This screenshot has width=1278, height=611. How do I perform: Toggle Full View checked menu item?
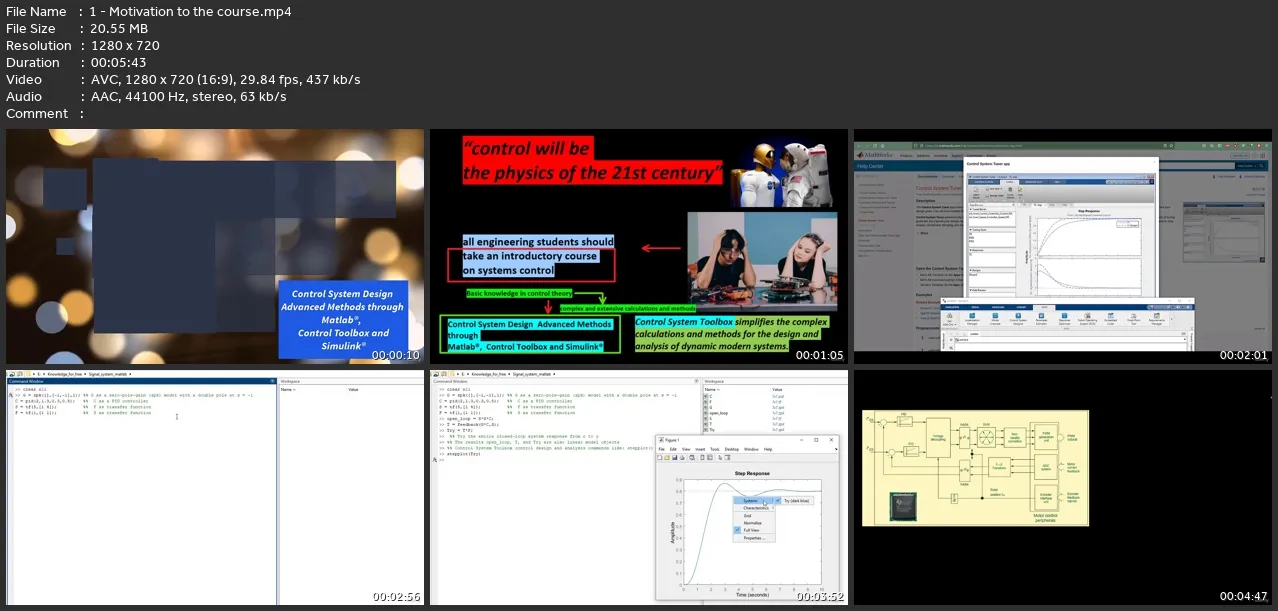click(754, 530)
